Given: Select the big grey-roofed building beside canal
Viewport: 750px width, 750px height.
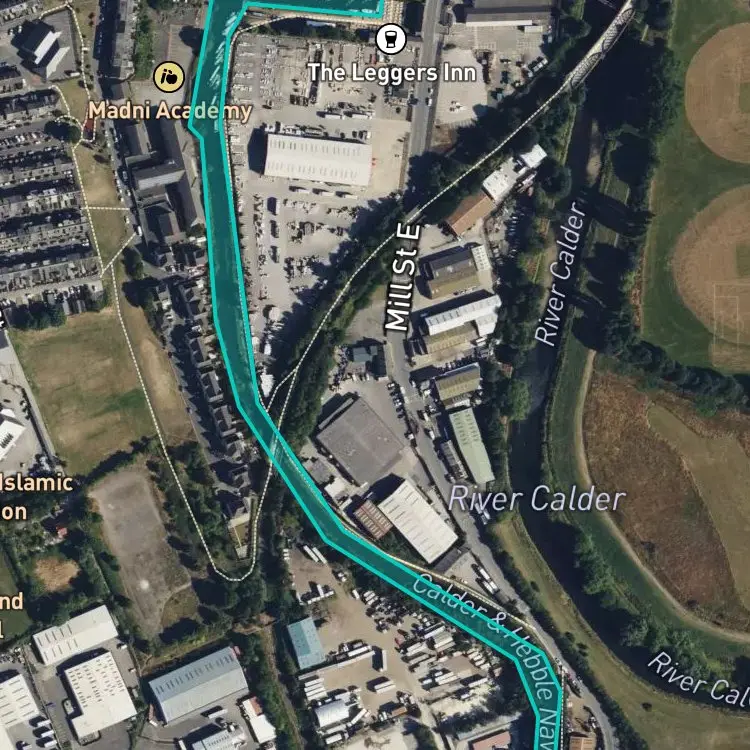Looking at the screenshot, I should pyautogui.click(x=360, y=441).
